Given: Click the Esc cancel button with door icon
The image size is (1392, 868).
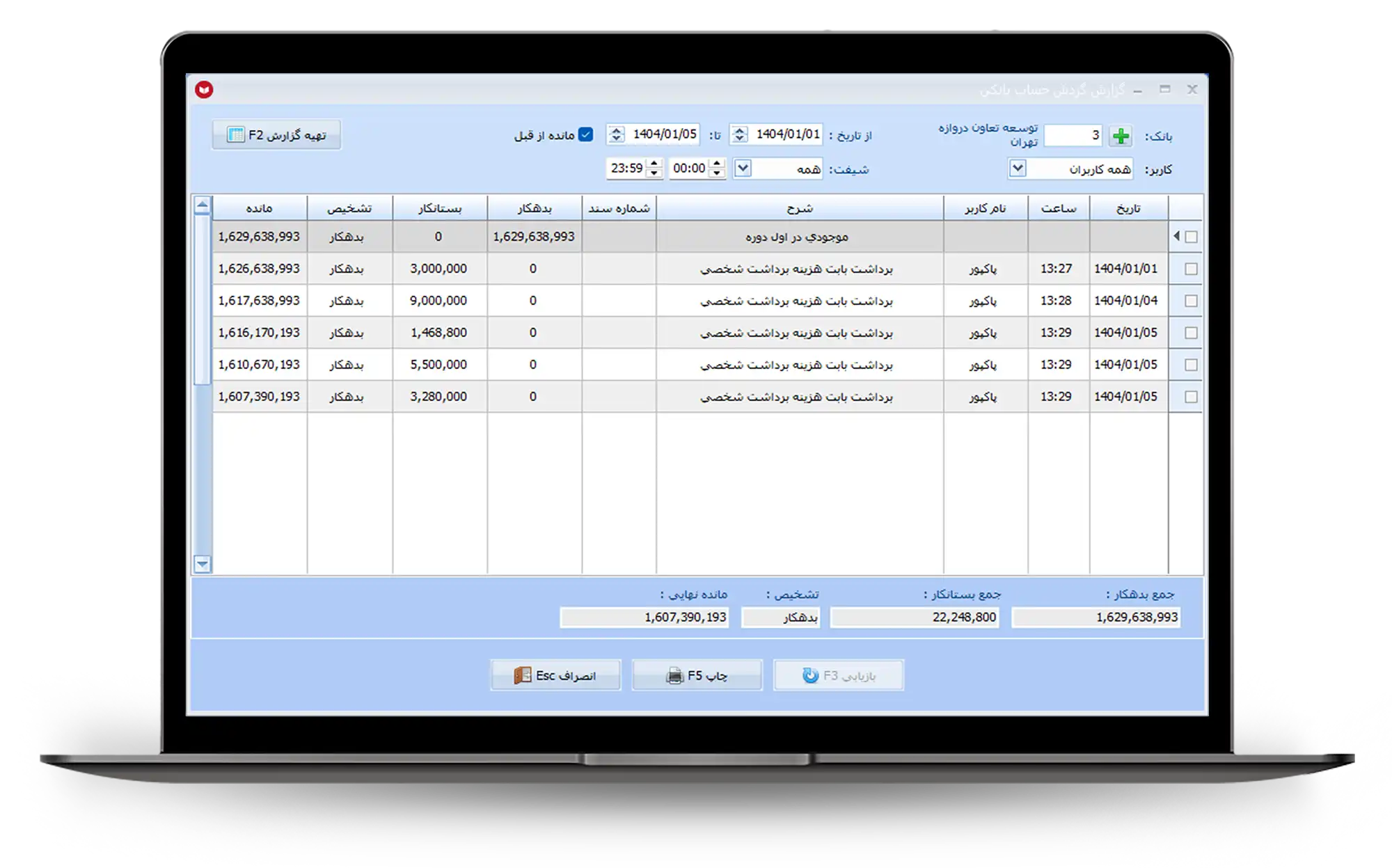Looking at the screenshot, I should pos(555,675).
